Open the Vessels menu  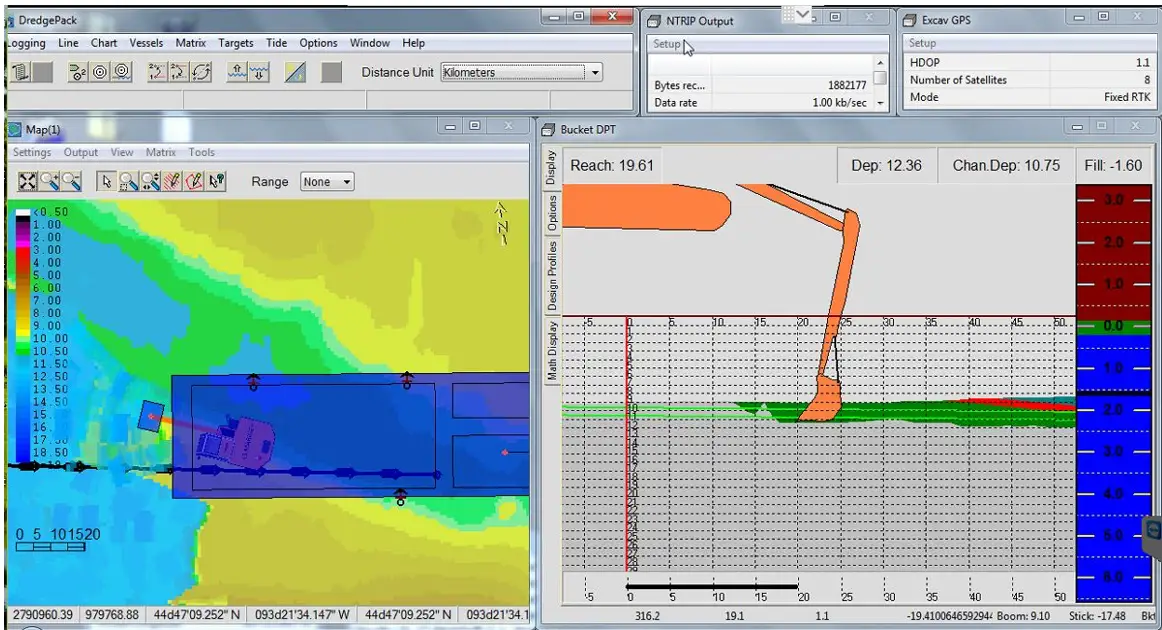coord(146,43)
